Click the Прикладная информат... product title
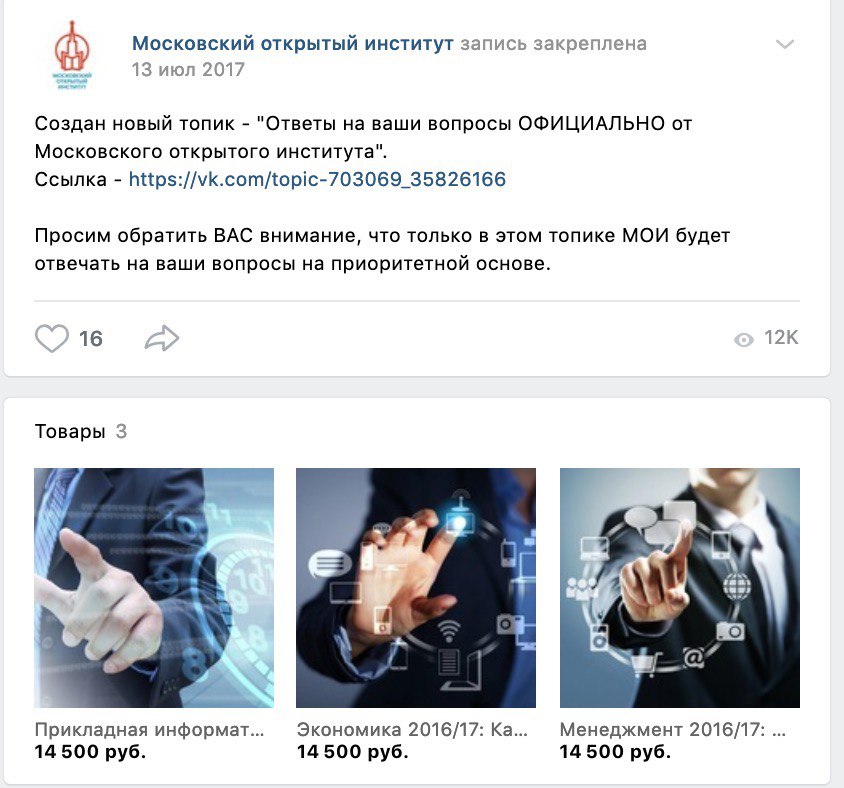 pos(149,729)
